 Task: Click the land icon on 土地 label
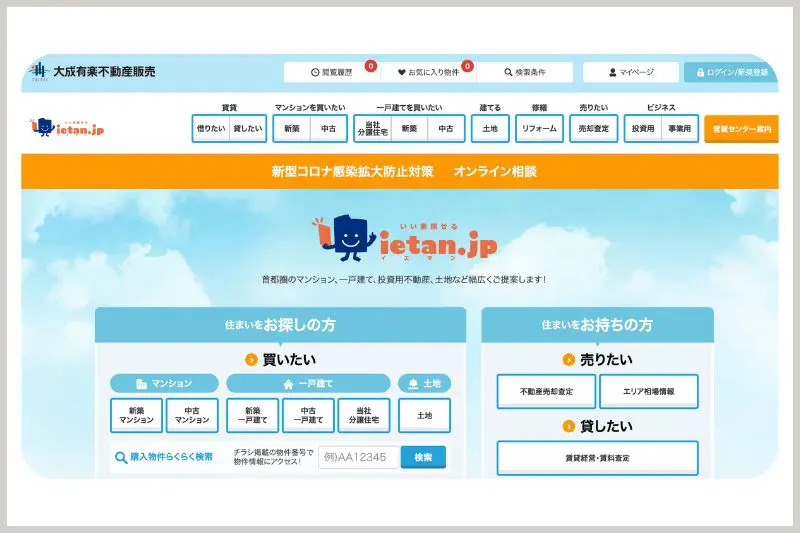coord(413,384)
